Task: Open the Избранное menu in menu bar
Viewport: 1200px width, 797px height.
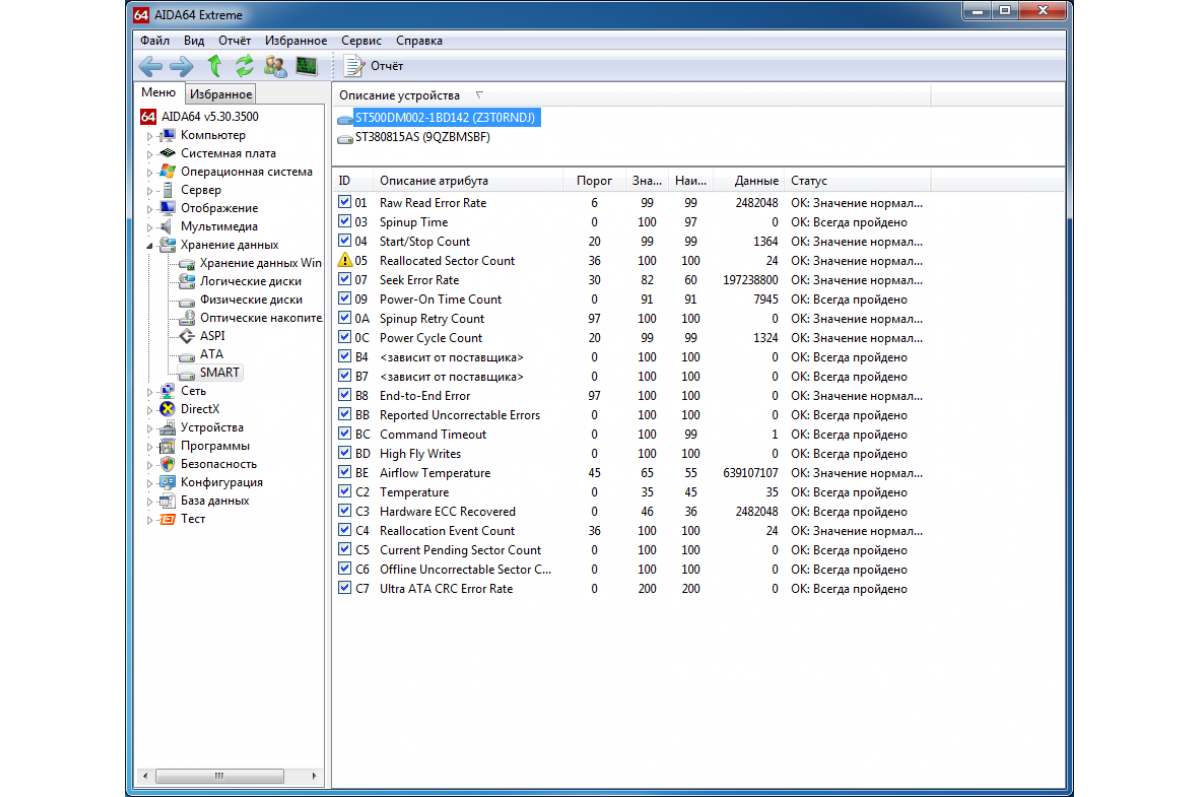Action: pos(296,41)
